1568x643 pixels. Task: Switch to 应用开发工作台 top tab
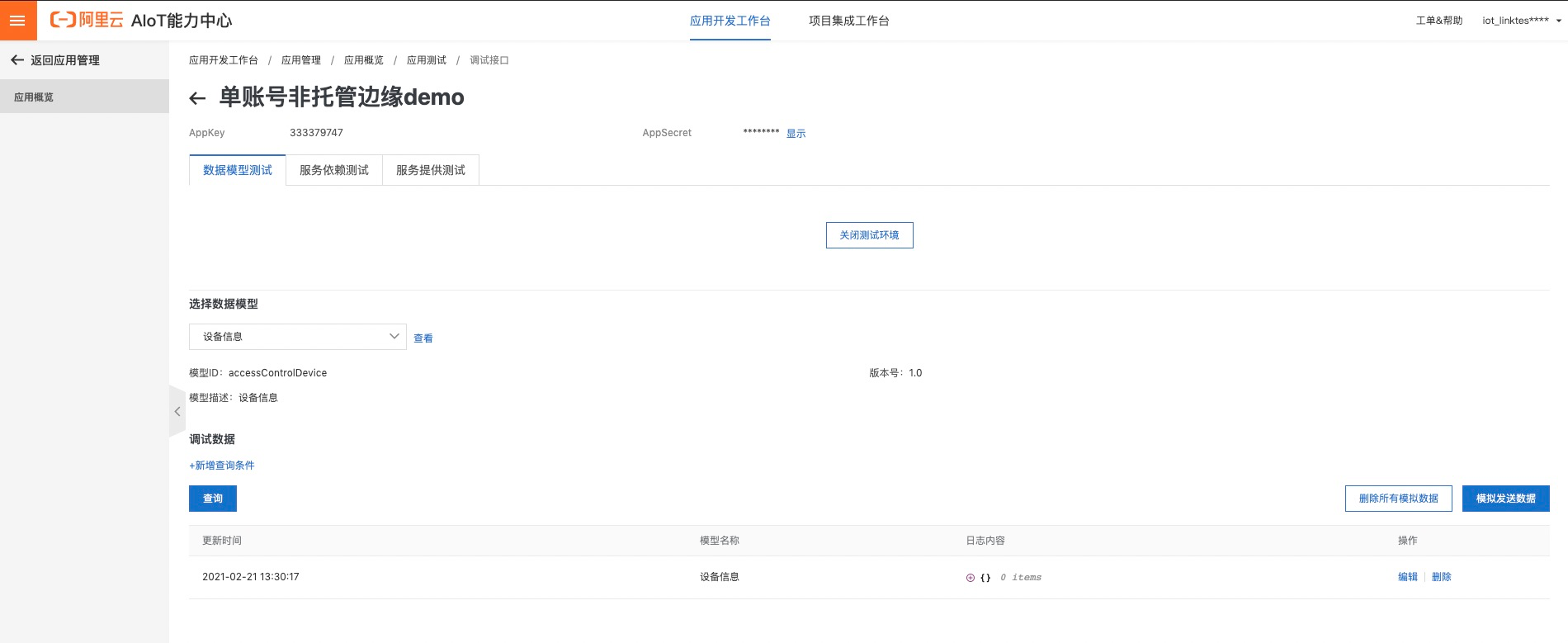coord(730,21)
